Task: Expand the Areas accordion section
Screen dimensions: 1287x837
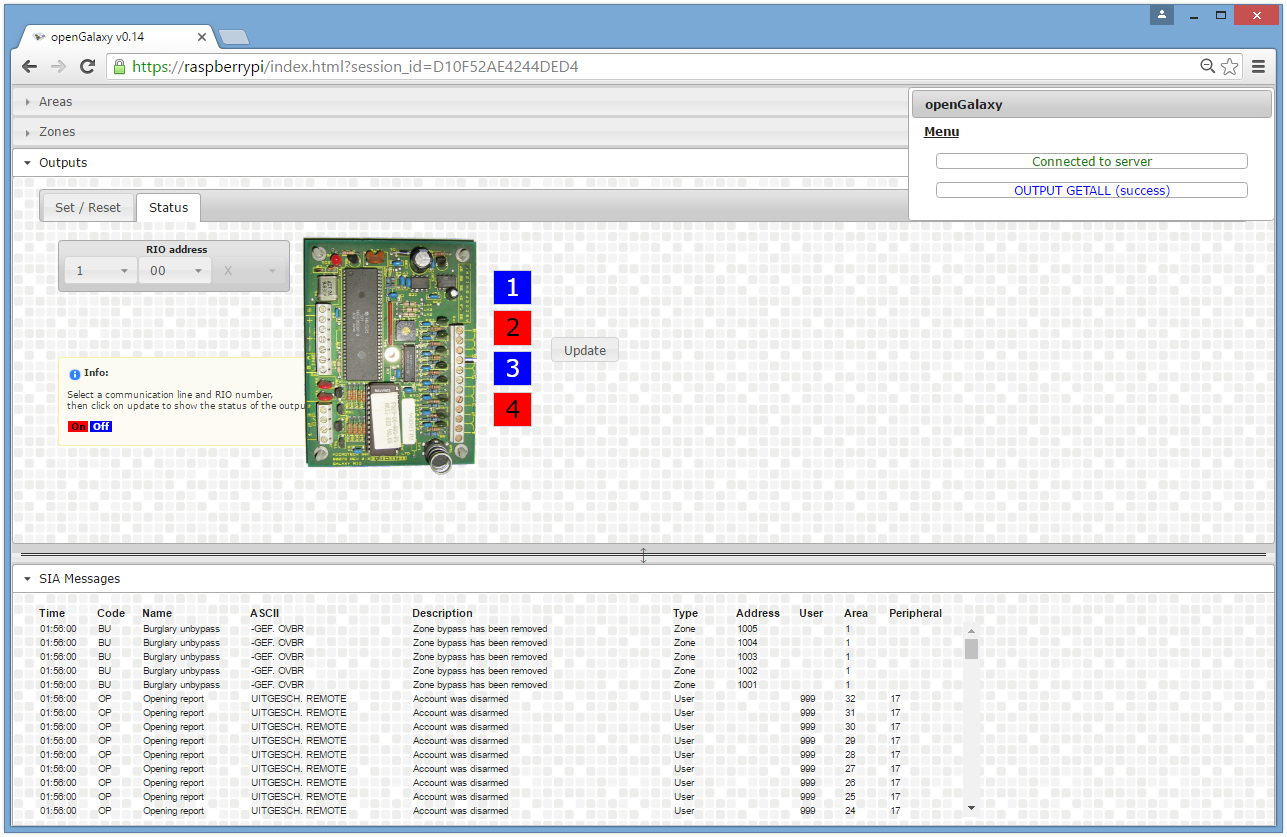Action: pyautogui.click(x=55, y=102)
